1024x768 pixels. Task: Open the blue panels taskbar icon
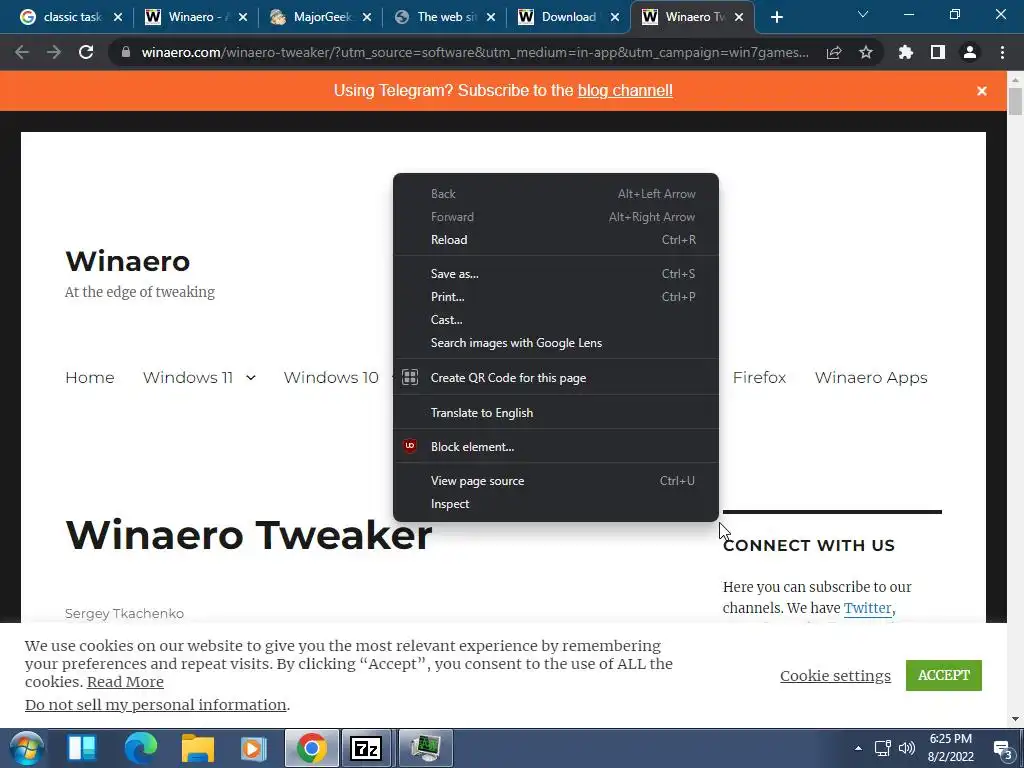click(82, 748)
